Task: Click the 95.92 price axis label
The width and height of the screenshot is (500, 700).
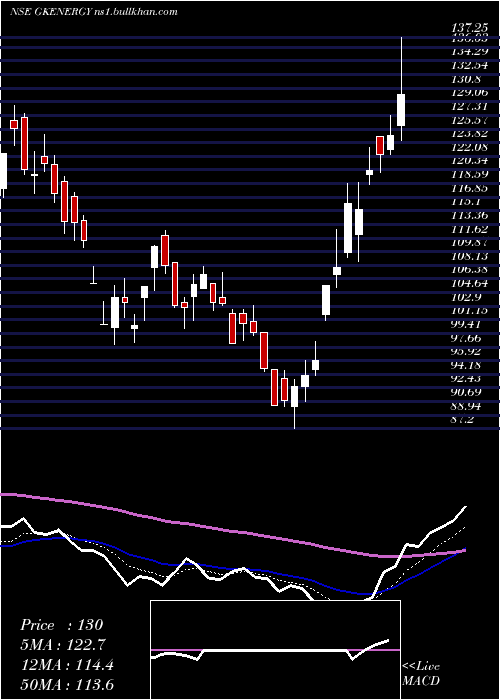Action: (467, 351)
